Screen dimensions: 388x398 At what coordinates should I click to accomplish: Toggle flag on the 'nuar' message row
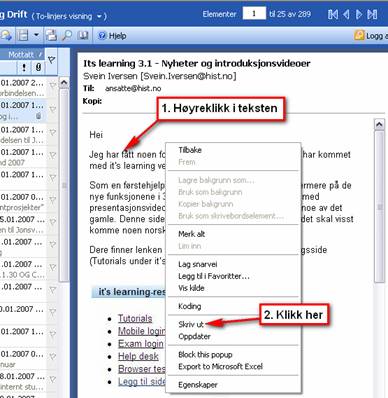click(x=52, y=357)
